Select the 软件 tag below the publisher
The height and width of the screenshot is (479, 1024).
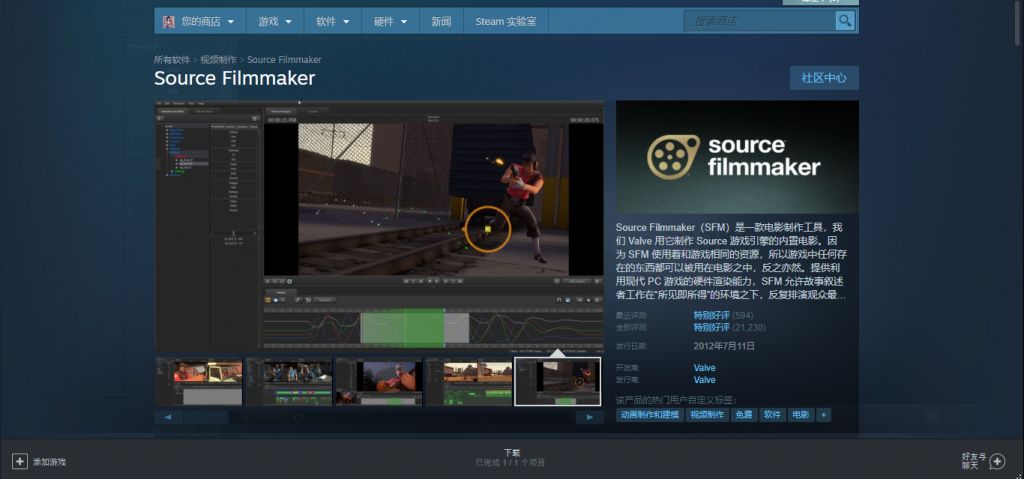pyautogui.click(x=773, y=415)
